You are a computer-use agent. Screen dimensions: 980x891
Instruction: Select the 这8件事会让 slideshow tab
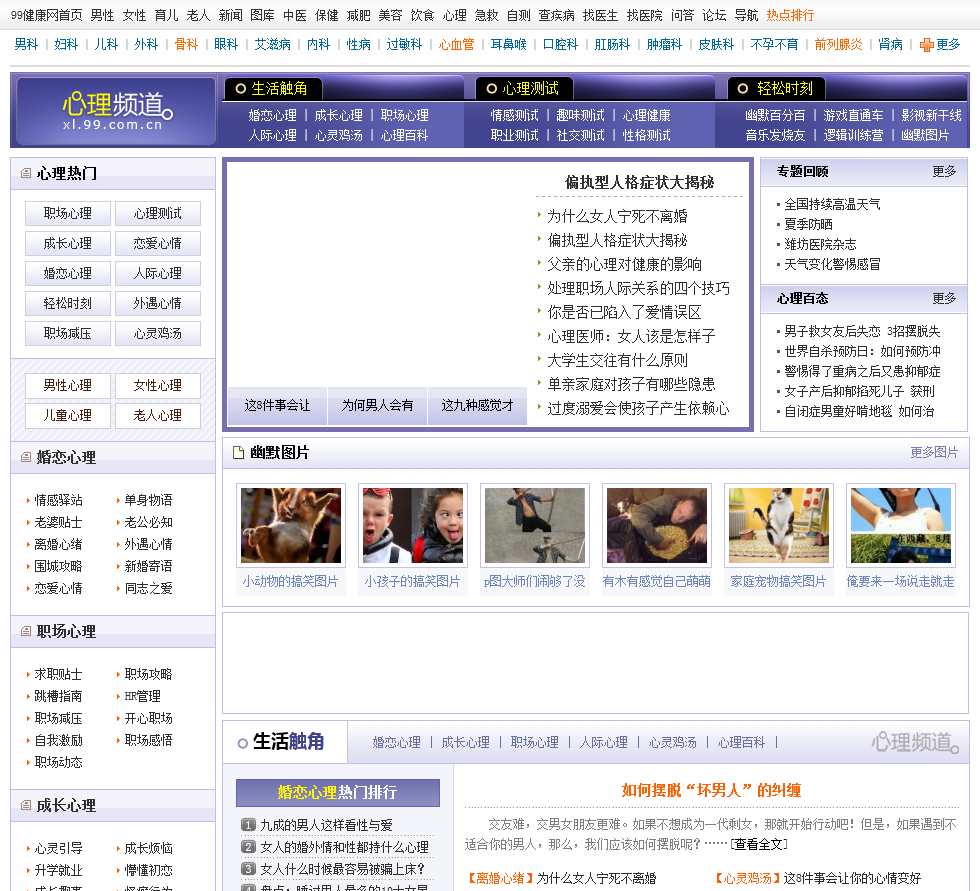point(277,406)
